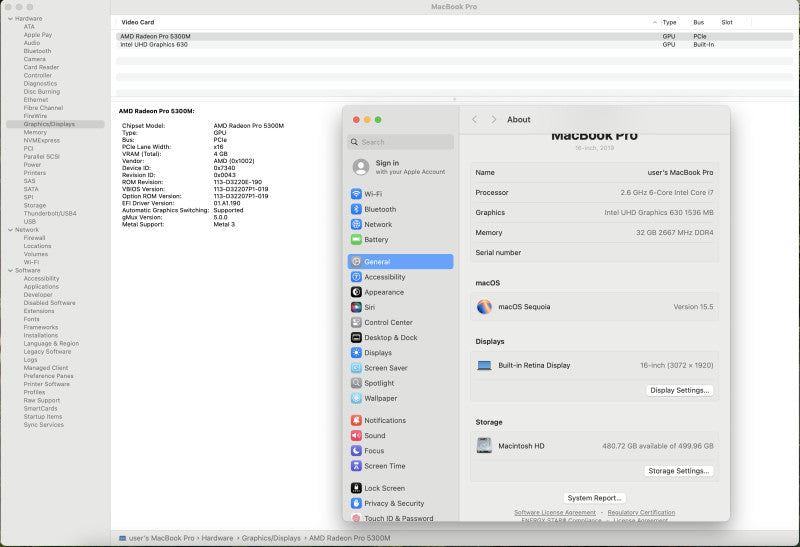Select Firewall under Network

click(x=34, y=238)
